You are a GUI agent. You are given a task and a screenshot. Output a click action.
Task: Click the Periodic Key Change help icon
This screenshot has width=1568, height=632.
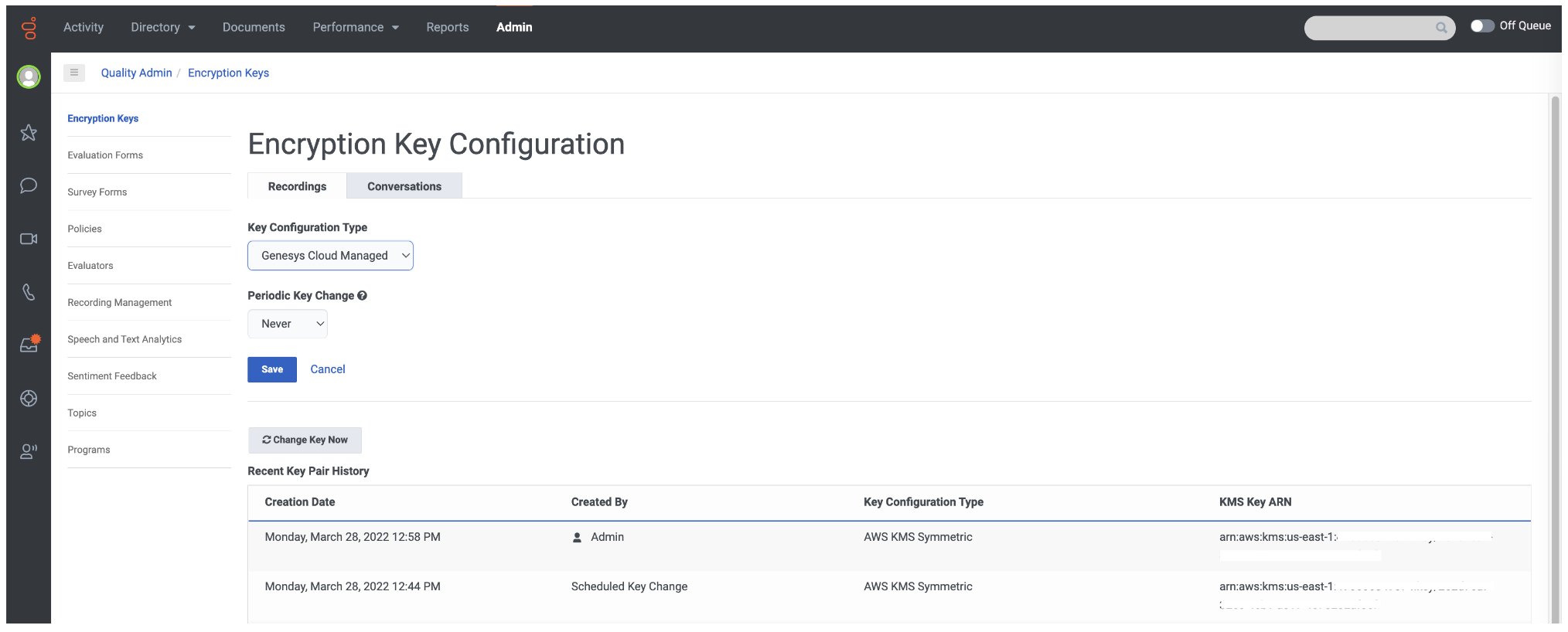point(362,296)
